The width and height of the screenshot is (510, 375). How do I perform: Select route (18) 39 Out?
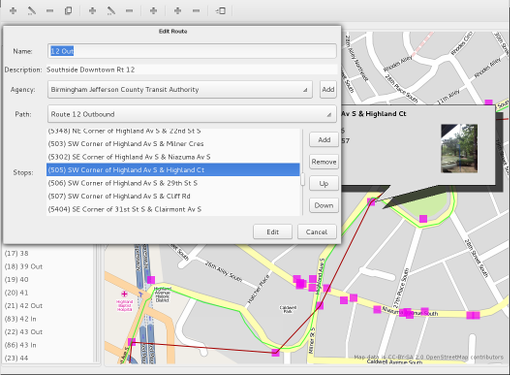pyautogui.click(x=48, y=266)
